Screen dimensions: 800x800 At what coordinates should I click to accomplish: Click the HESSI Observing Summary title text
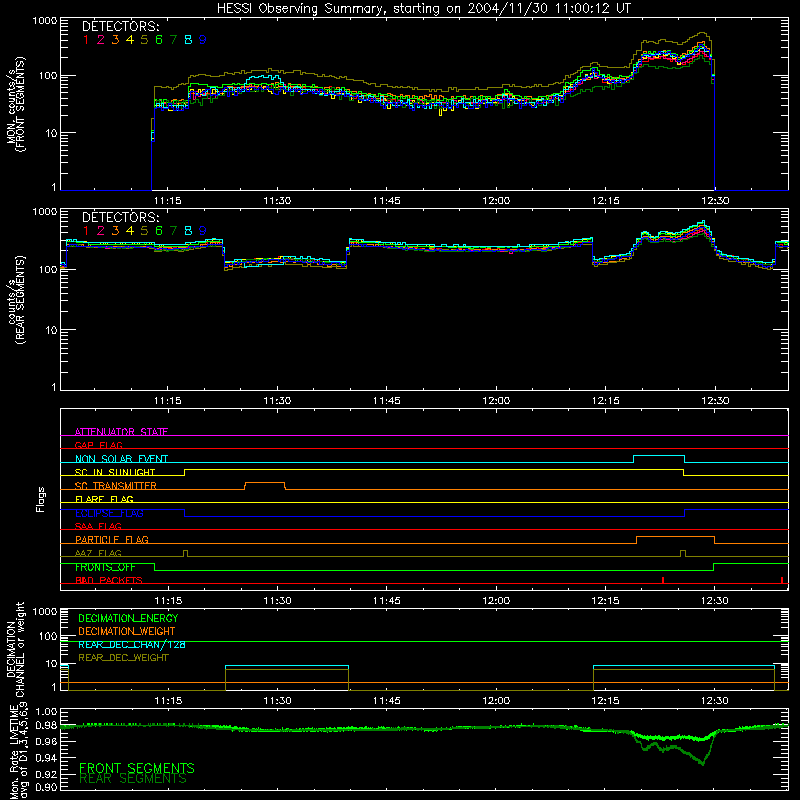[423, 9]
